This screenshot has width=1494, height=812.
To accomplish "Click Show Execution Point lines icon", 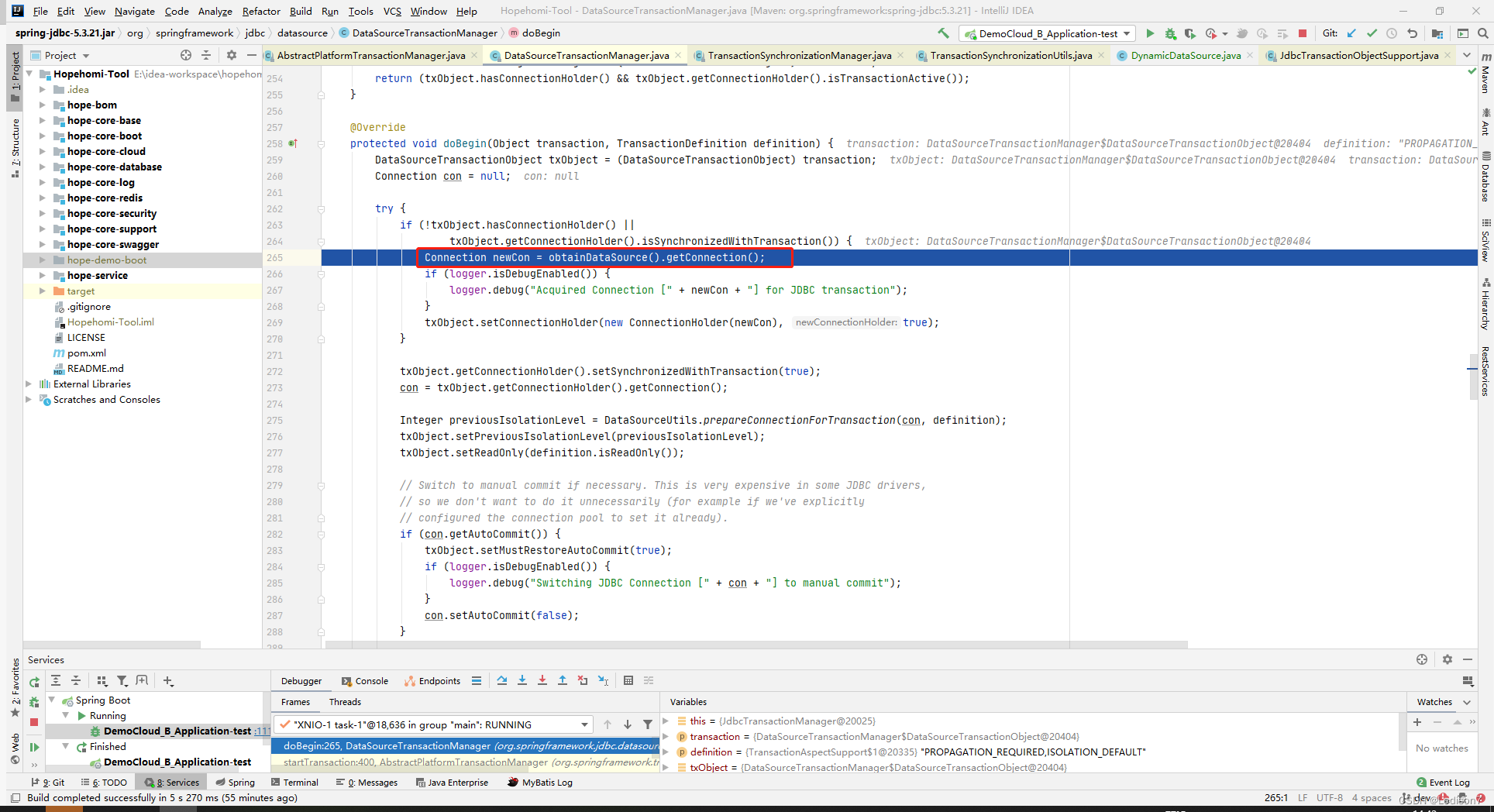I will [477, 680].
